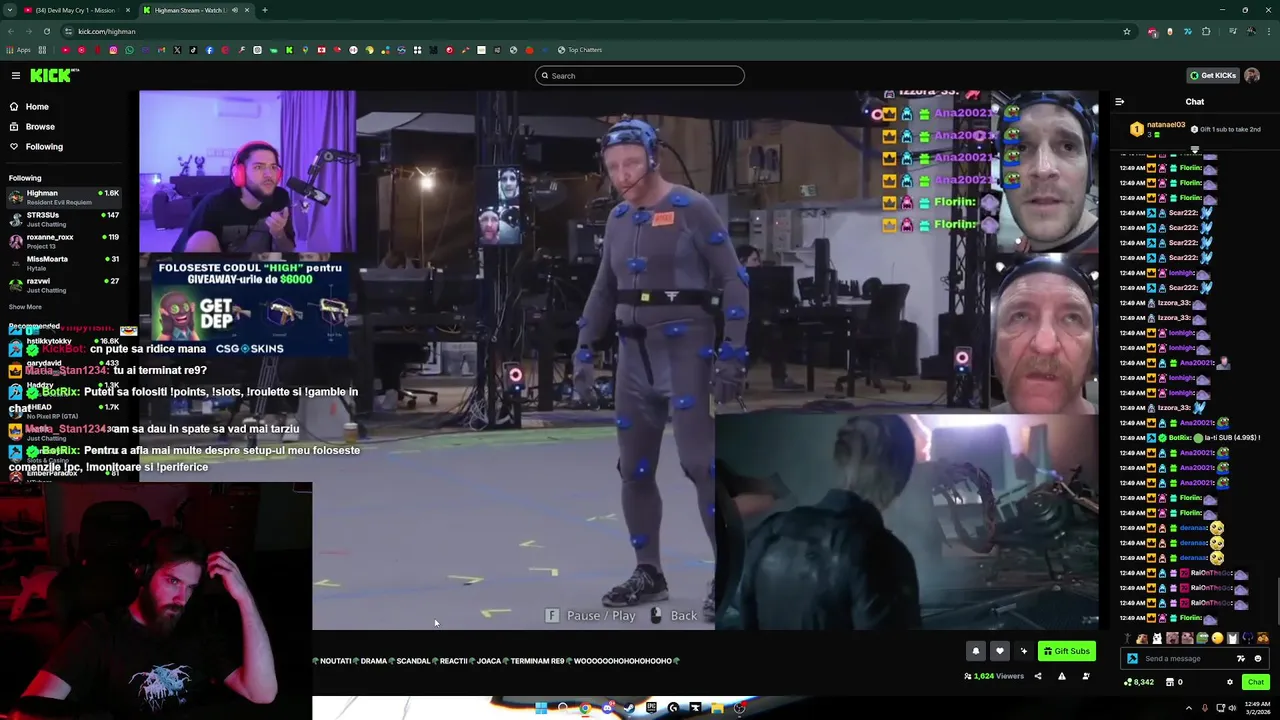This screenshot has width=1280, height=720.
Task: Open the emote picker smiley icon
Action: pyautogui.click(x=1258, y=658)
